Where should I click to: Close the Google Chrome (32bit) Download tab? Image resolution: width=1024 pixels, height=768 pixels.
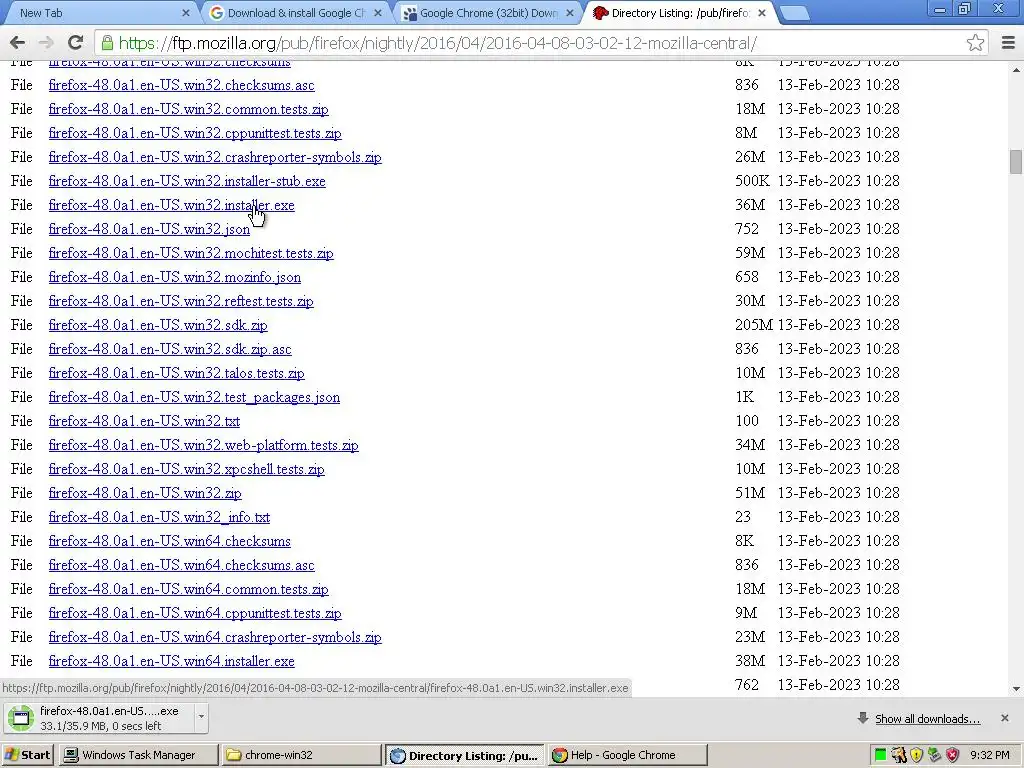(569, 12)
